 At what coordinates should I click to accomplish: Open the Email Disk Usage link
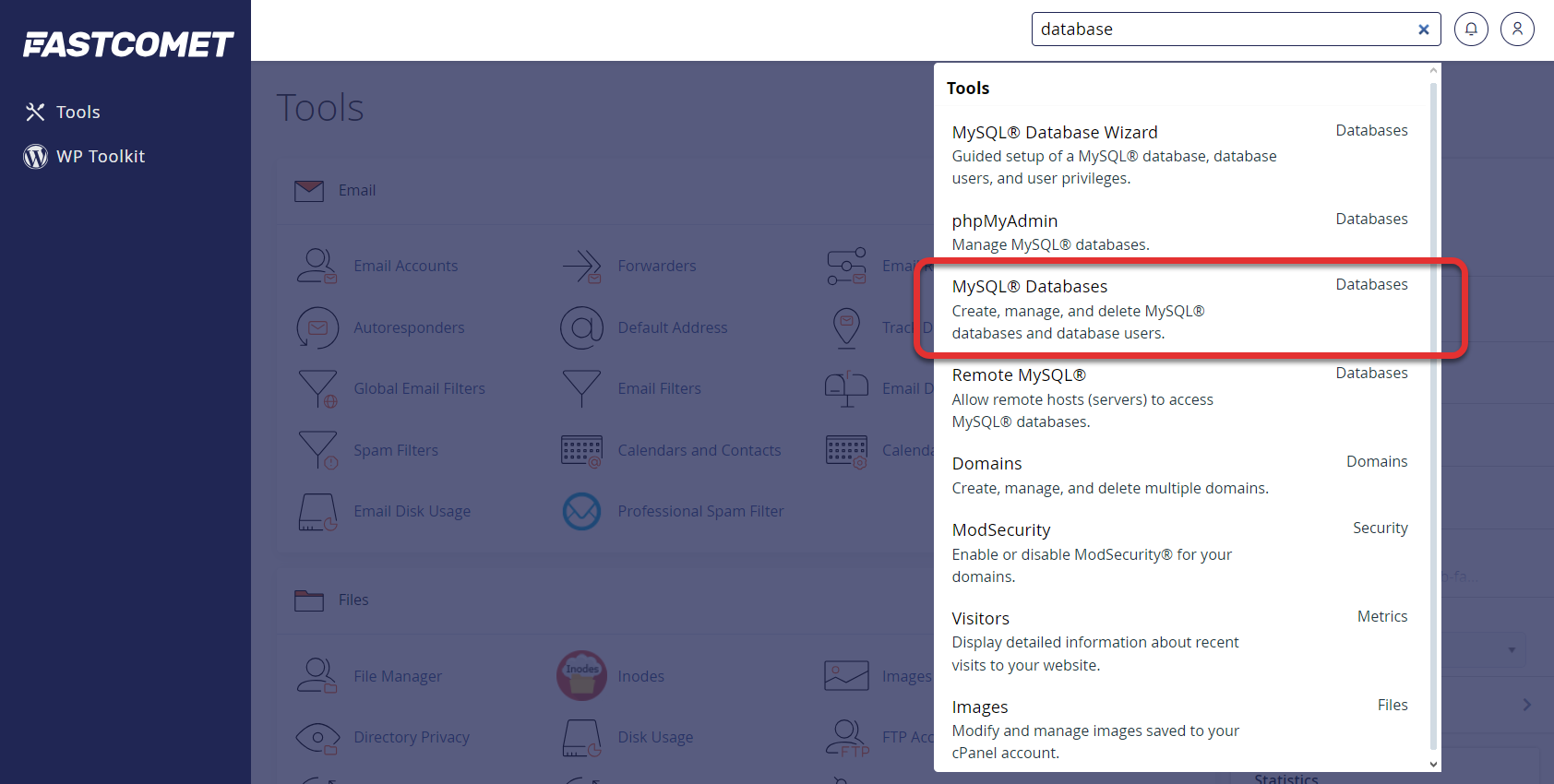pos(412,511)
